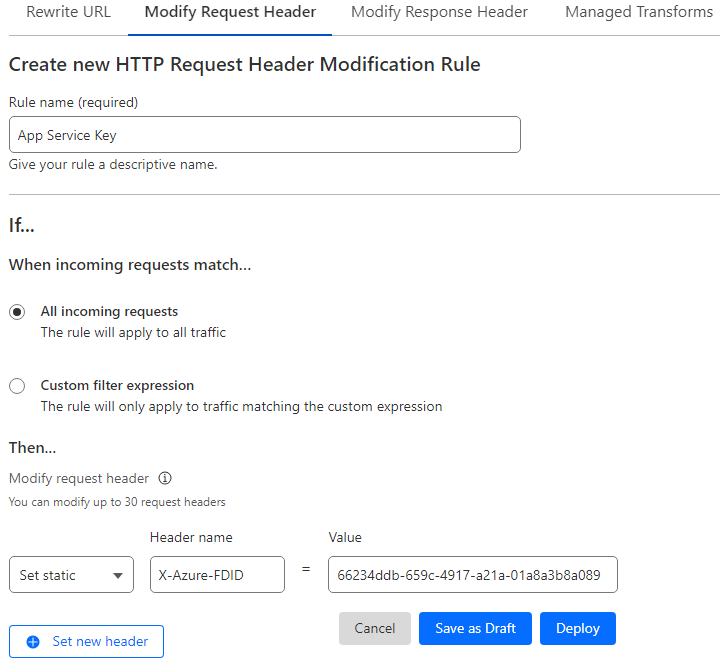Screen dimensions: 720x666
Task: Edit the header Value field
Action: 472,575
